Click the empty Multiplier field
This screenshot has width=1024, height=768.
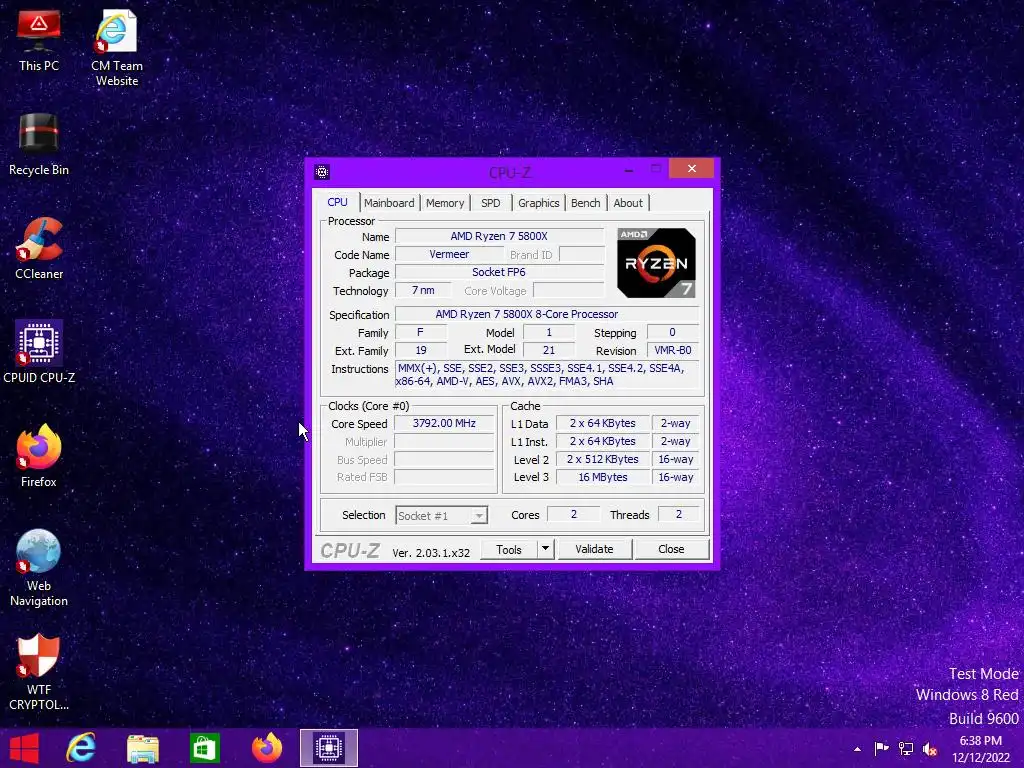(x=444, y=441)
